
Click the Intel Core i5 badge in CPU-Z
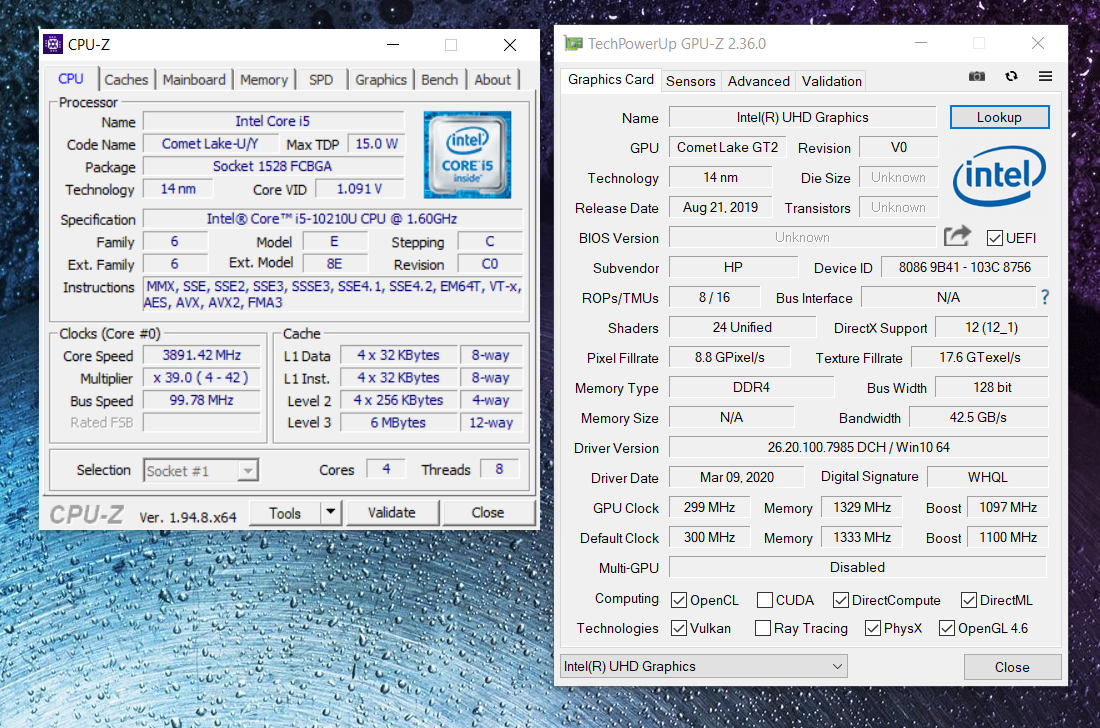(467, 154)
